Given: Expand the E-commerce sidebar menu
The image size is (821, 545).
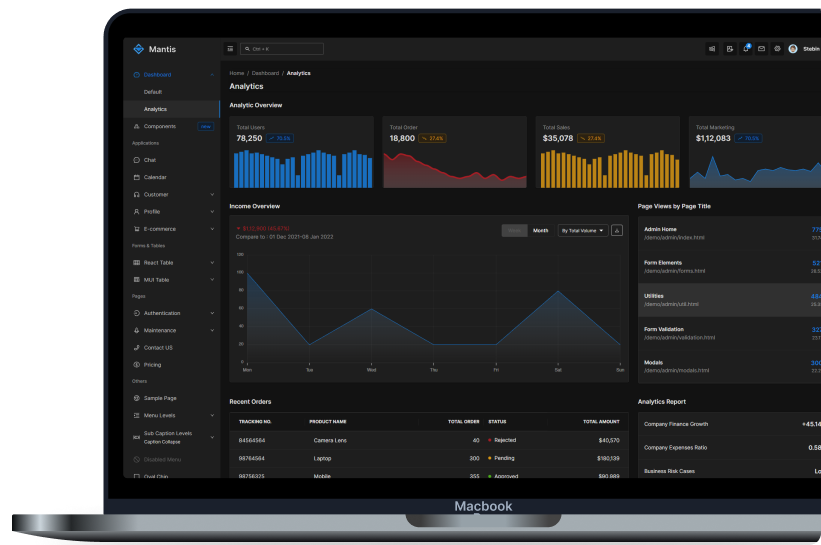Looking at the screenshot, I should click(x=172, y=229).
